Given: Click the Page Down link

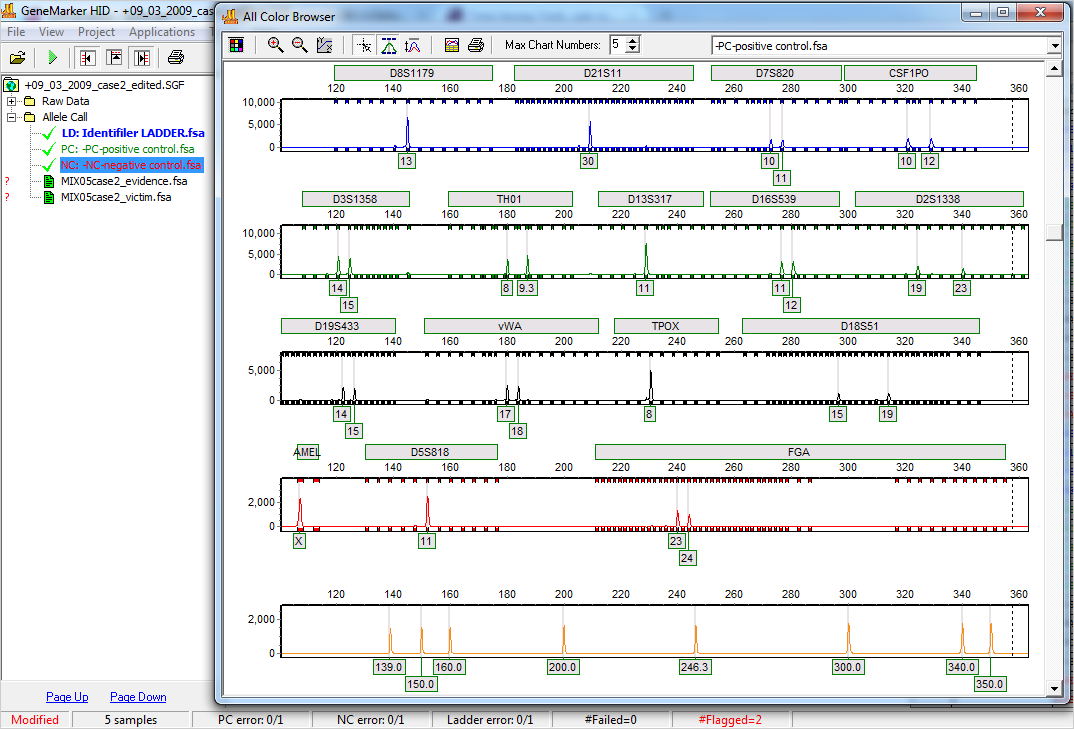Looking at the screenshot, I should click(138, 697).
